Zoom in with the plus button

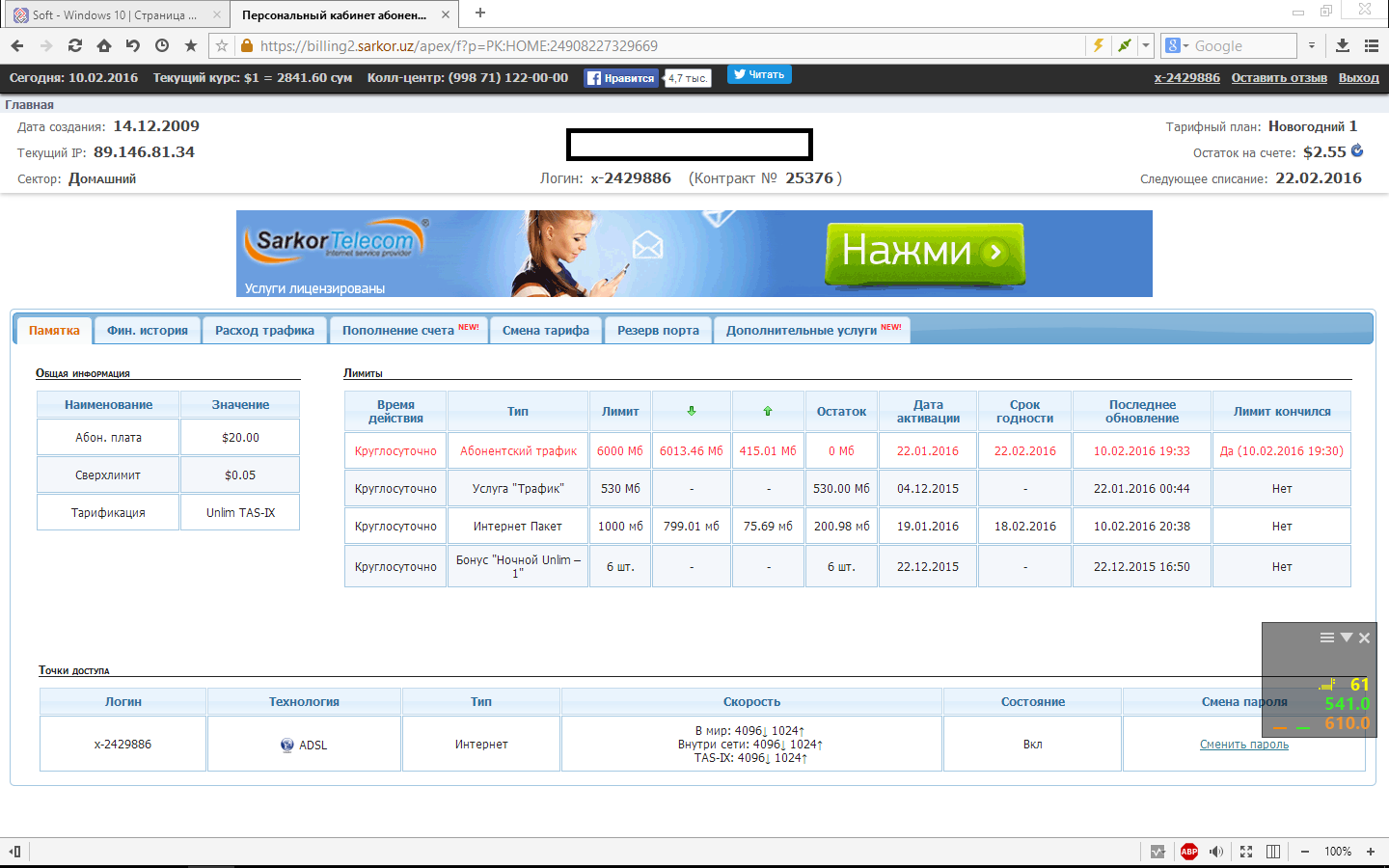click(1371, 852)
